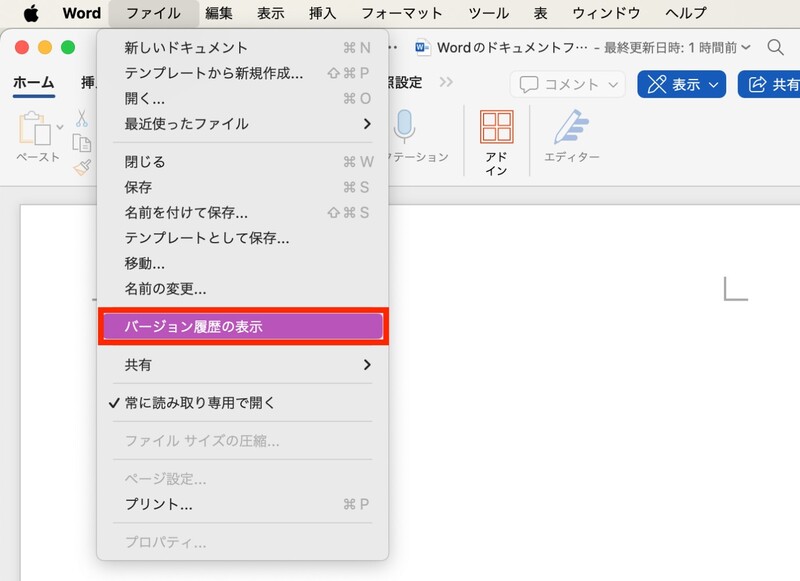This screenshot has height=581, width=800.
Task: Click the pen icon on the 表示 button
Action: (x=659, y=84)
